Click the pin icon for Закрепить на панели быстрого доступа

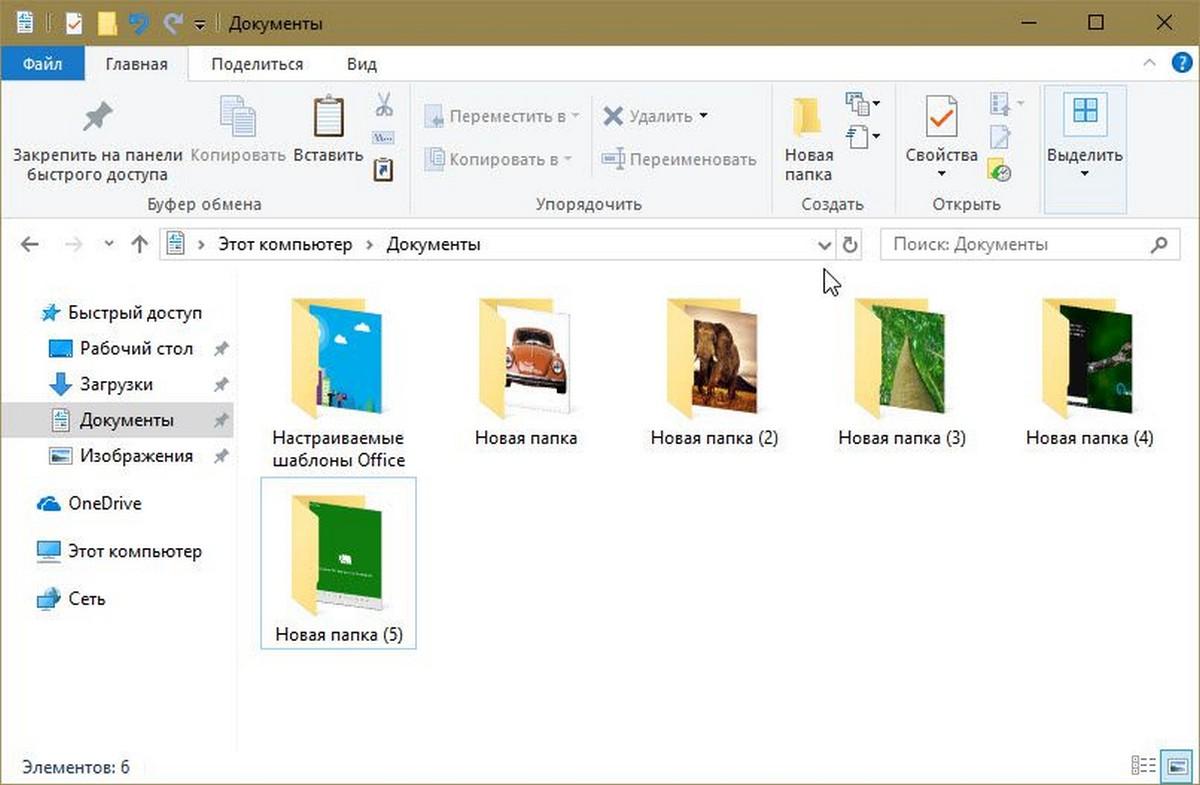pos(97,118)
